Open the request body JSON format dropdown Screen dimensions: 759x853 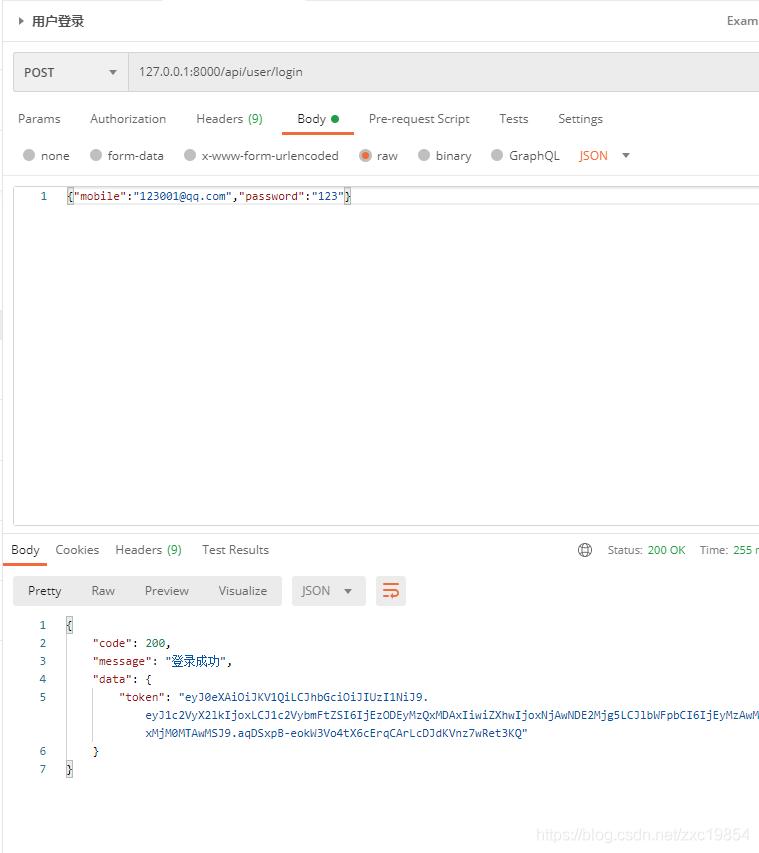pyautogui.click(x=605, y=155)
